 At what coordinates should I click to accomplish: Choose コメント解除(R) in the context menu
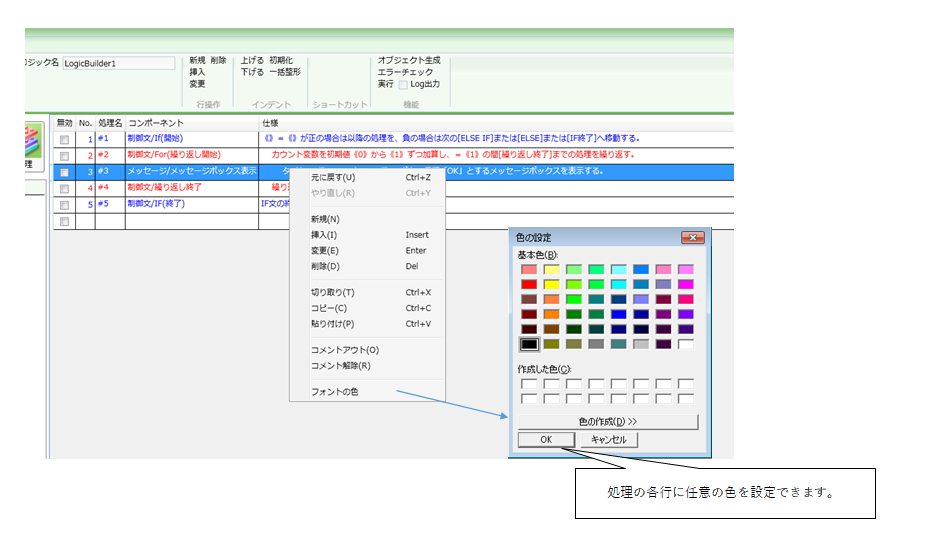[368, 366]
